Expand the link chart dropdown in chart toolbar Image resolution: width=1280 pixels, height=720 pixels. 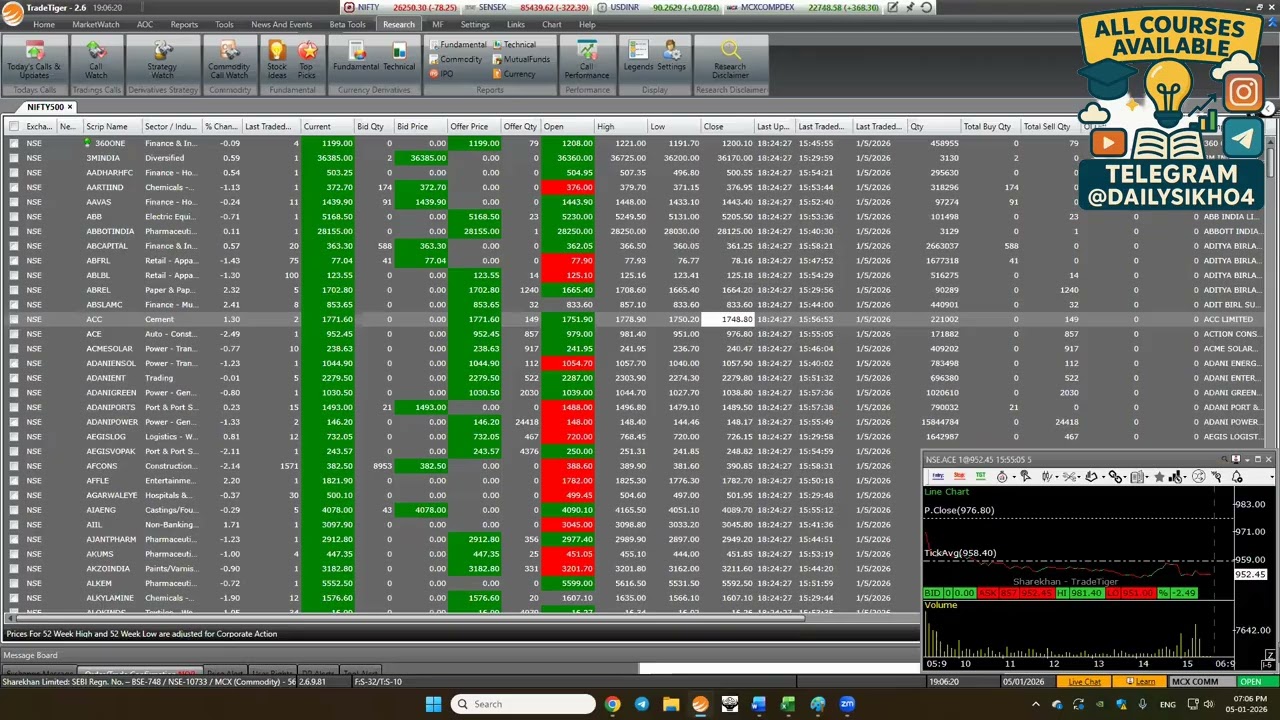tap(1125, 477)
